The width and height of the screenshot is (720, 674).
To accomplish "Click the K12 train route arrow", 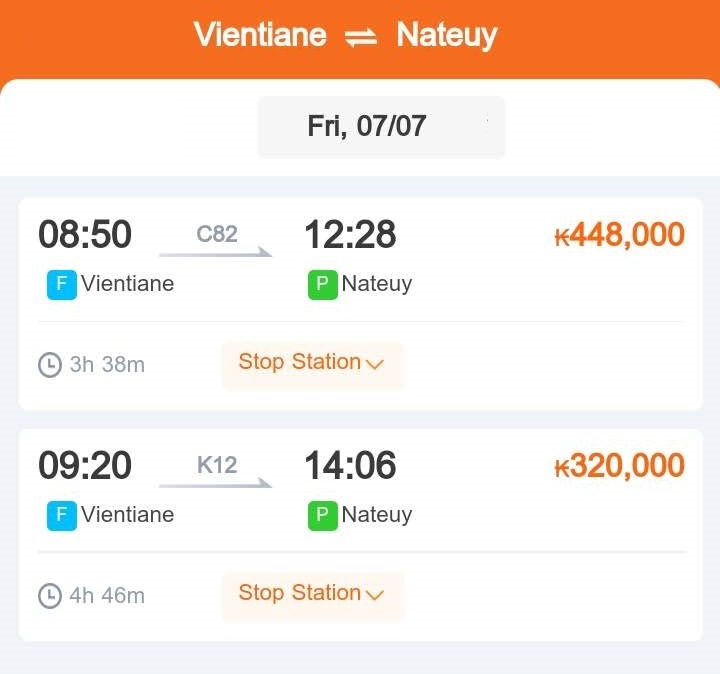I will pyautogui.click(x=215, y=483).
